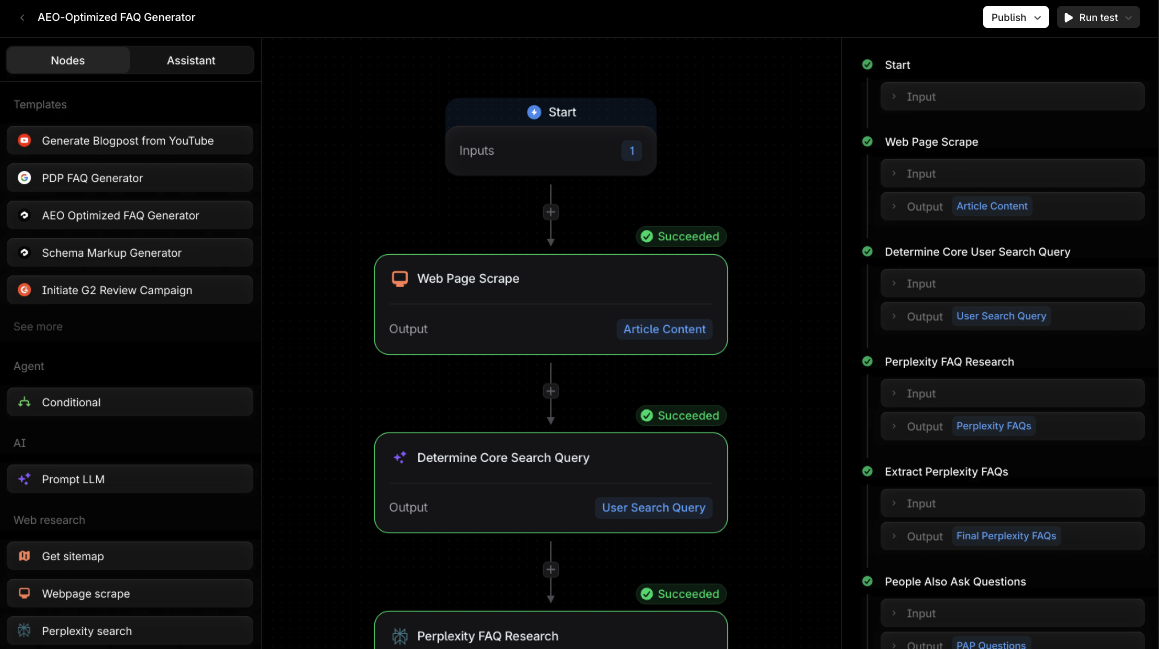Click the Get sitemap map icon
The image size is (1159, 649).
tap(24, 556)
